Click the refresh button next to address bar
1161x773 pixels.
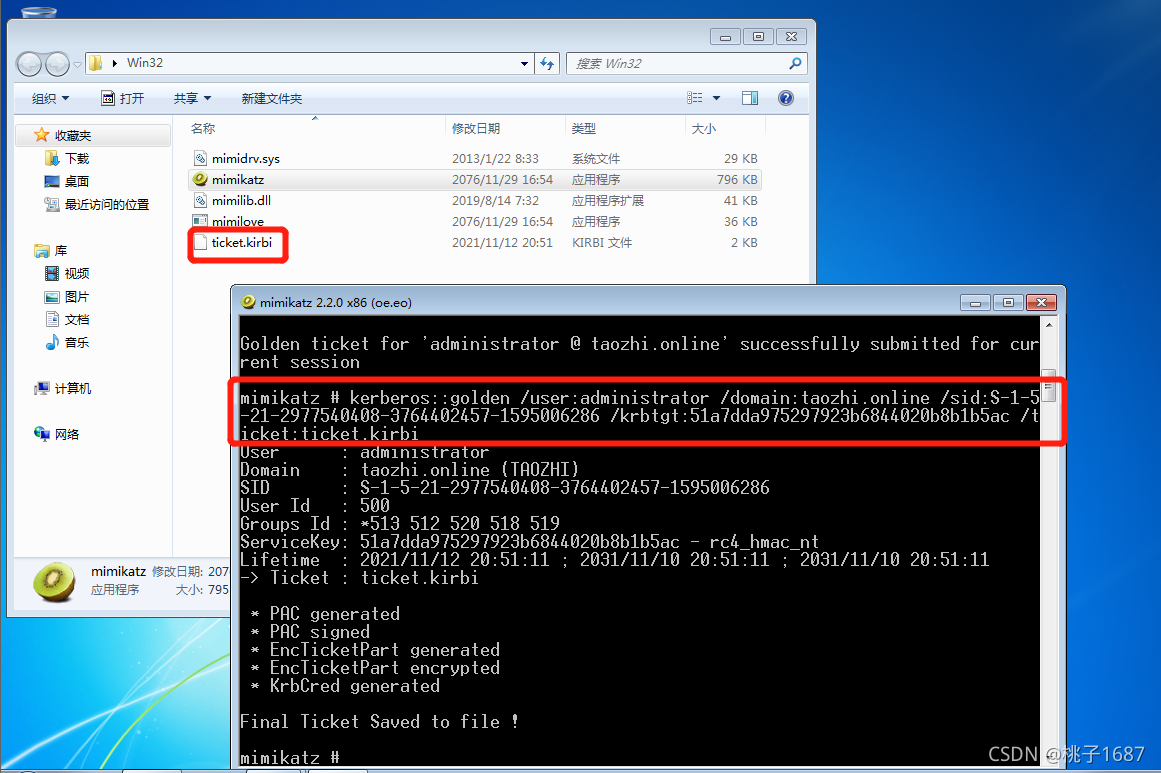point(547,64)
